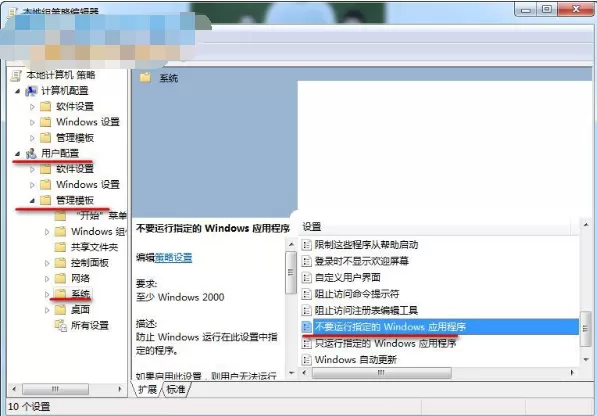Expand the Windows 组件 node
Screen dimensions: 597x416
(x=47, y=232)
